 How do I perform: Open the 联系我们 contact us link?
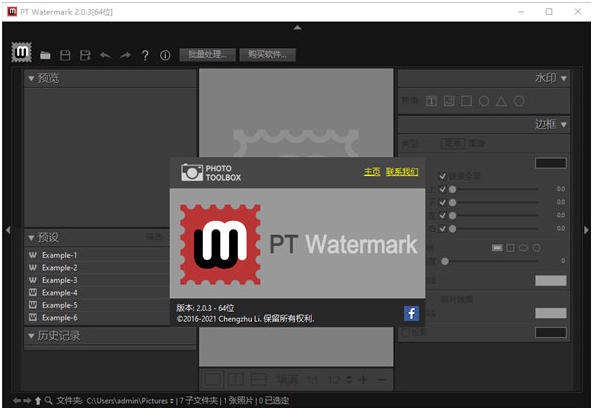[402, 172]
